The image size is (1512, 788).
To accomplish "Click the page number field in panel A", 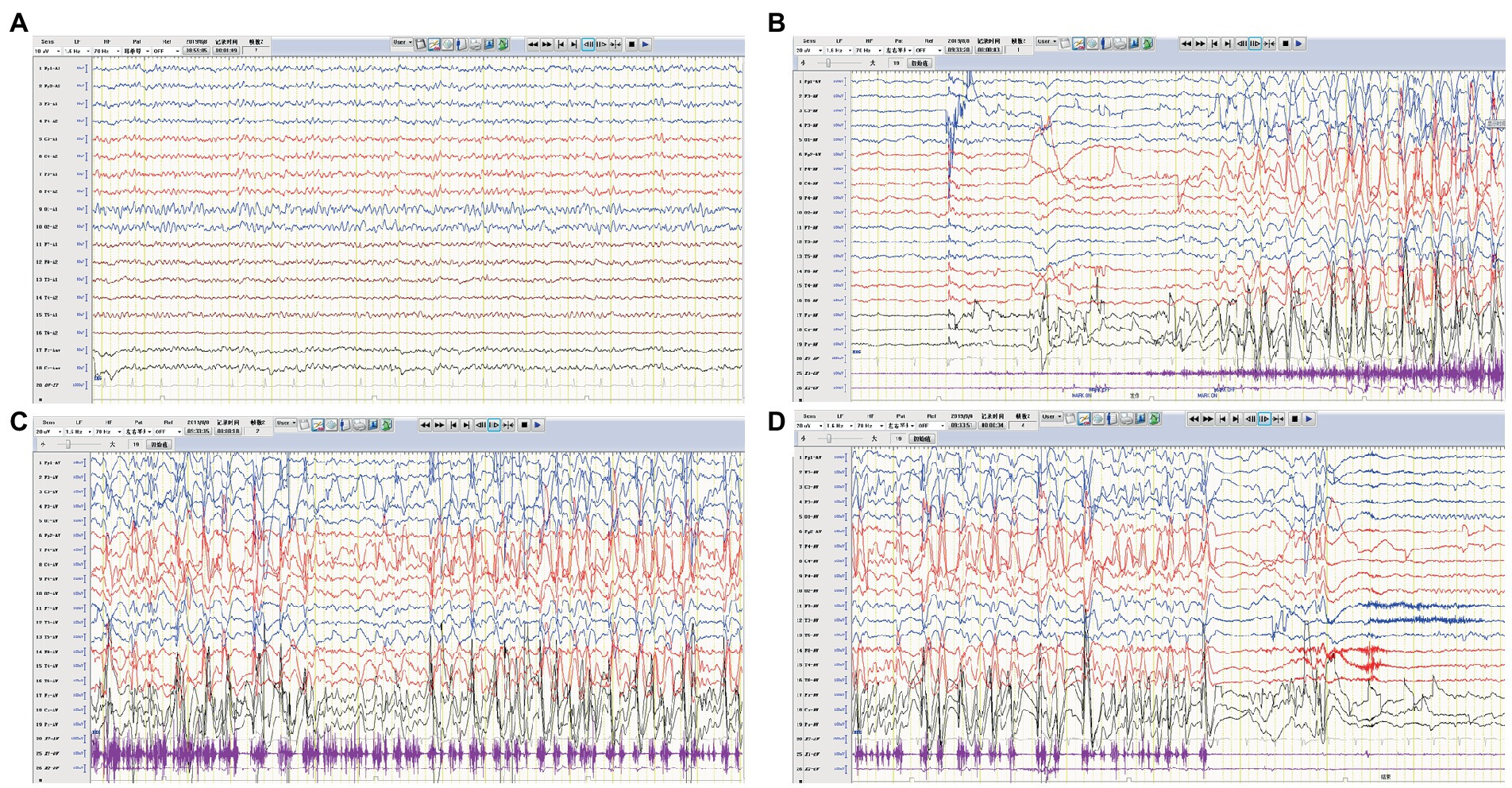I will point(256,50).
